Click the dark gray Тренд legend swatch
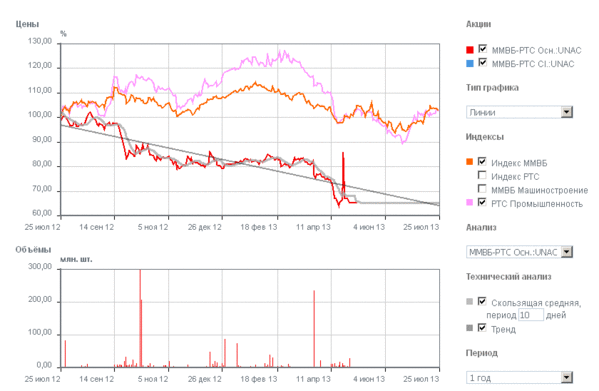The height and width of the screenshot is (391, 599). [x=470, y=328]
